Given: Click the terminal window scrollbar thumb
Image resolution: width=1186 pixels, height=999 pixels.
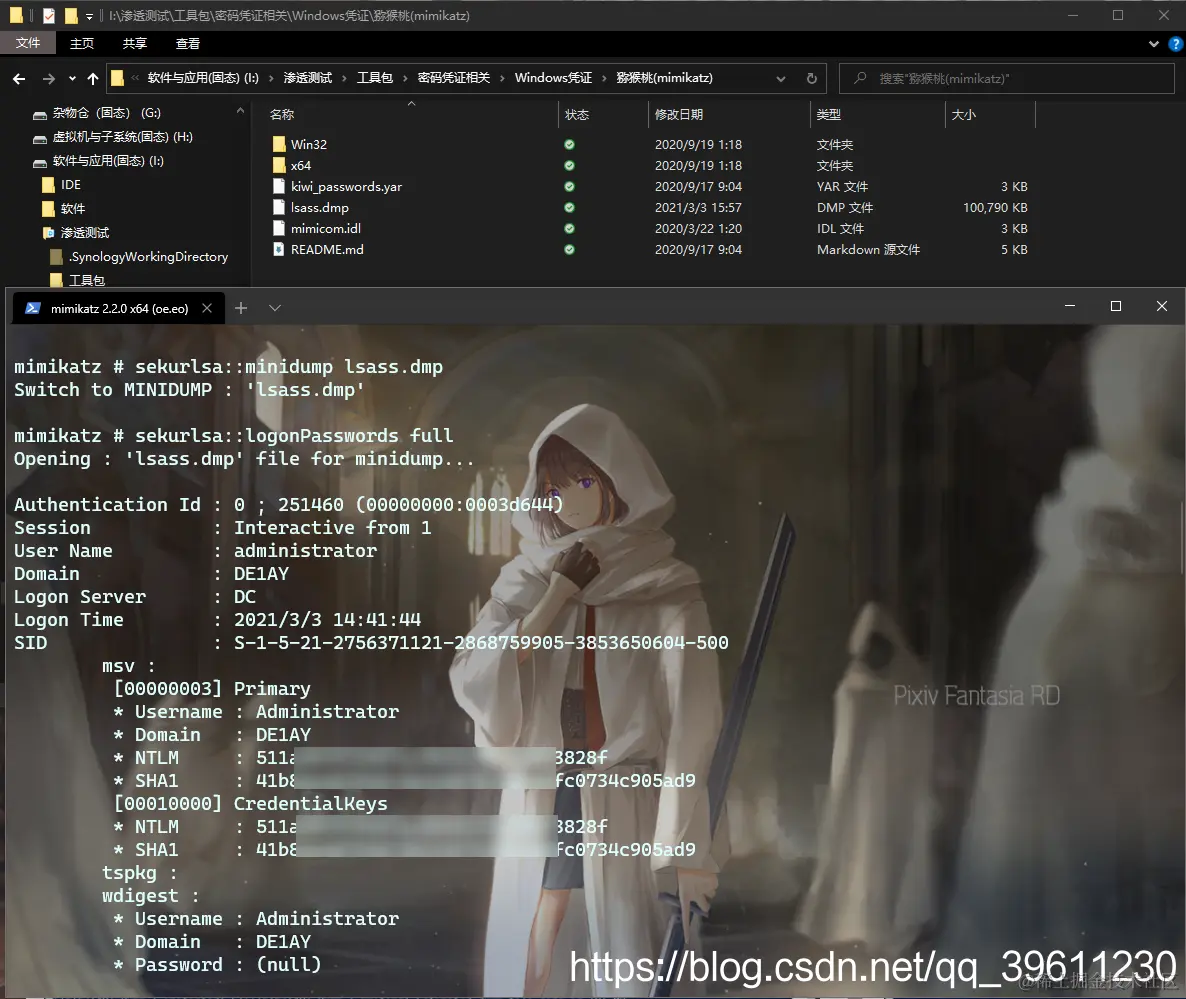Looking at the screenshot, I should 1181,536.
